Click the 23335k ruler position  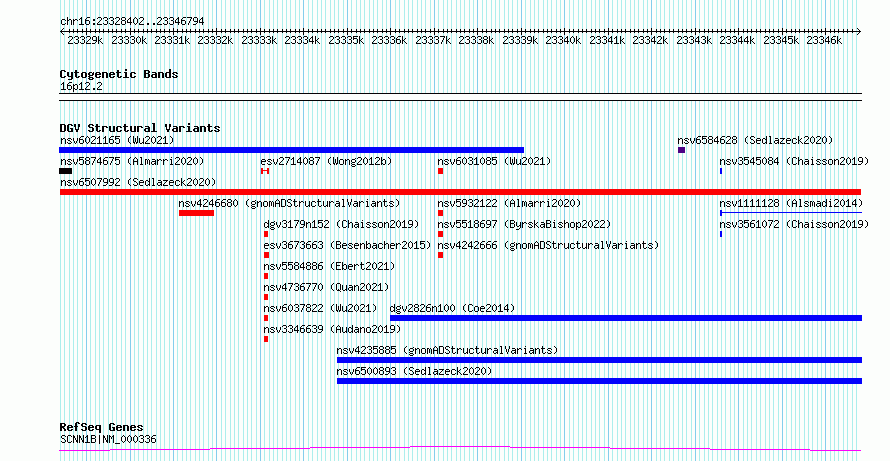click(x=346, y=41)
